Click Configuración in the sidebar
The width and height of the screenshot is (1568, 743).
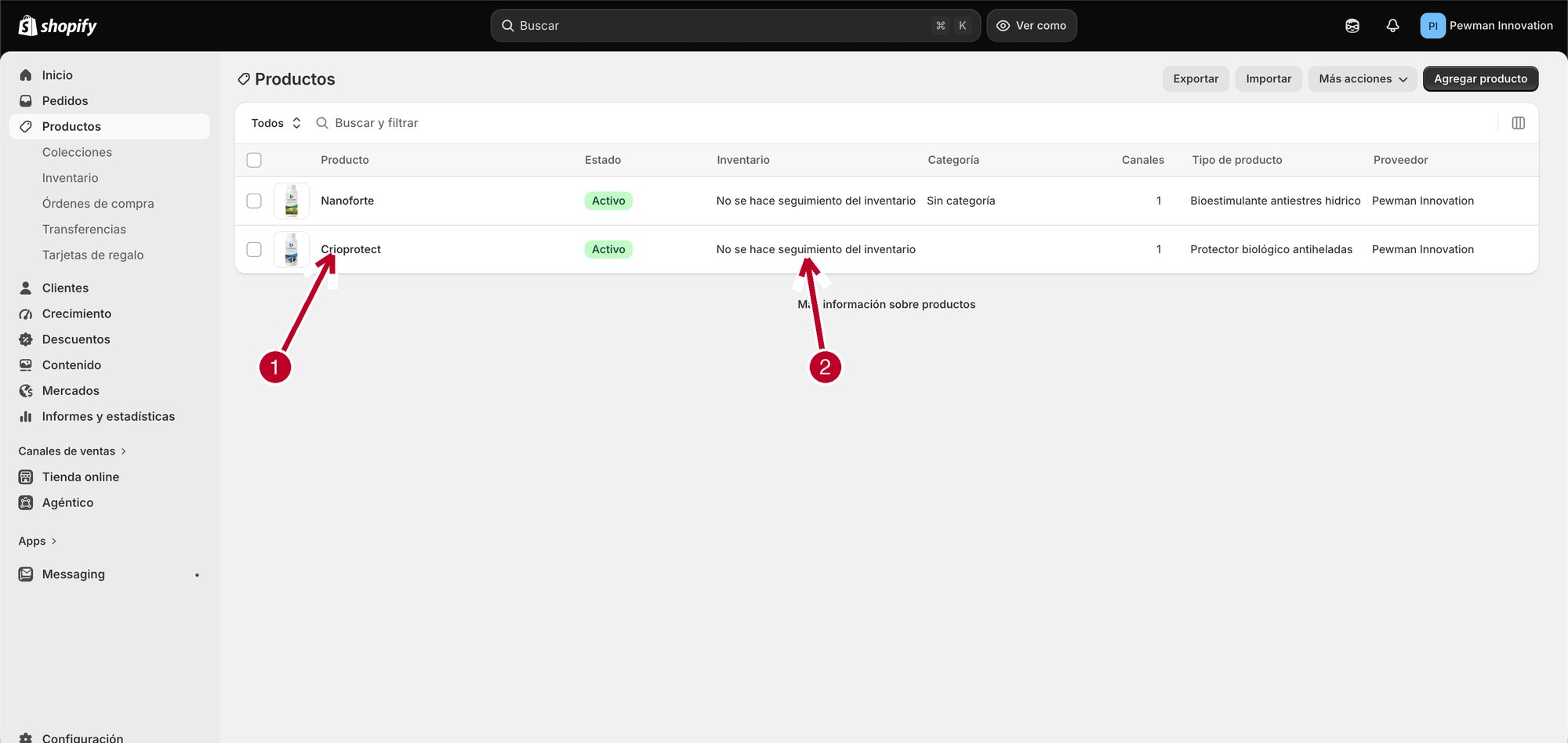tap(82, 738)
